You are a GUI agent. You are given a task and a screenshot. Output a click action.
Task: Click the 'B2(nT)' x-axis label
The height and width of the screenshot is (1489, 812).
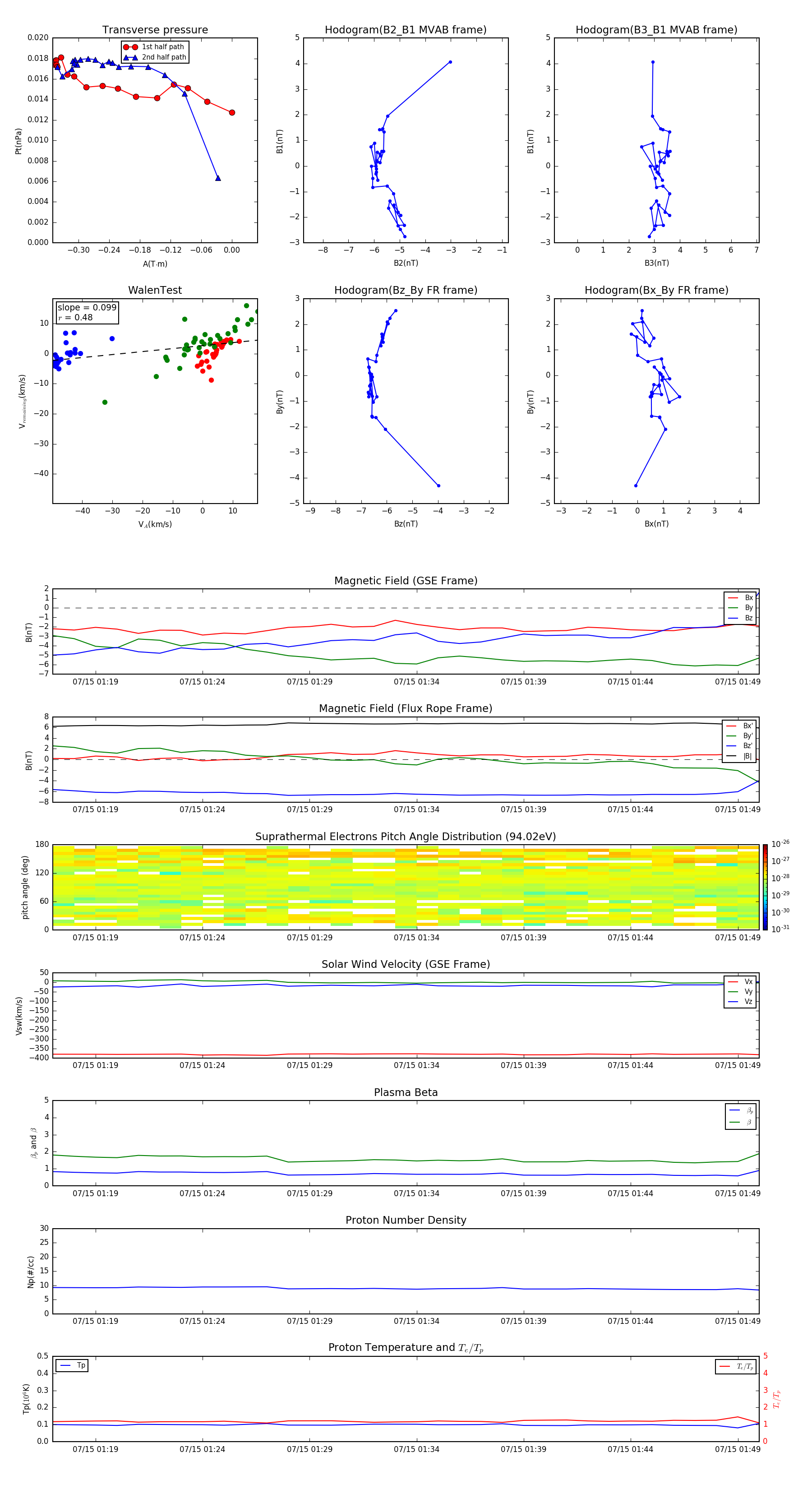tap(406, 263)
